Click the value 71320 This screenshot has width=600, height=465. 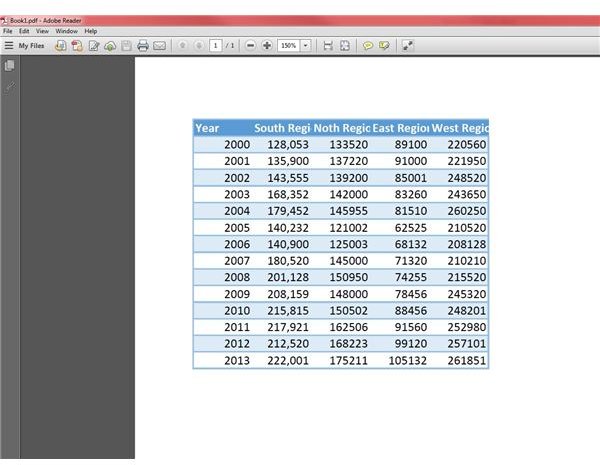point(411,261)
